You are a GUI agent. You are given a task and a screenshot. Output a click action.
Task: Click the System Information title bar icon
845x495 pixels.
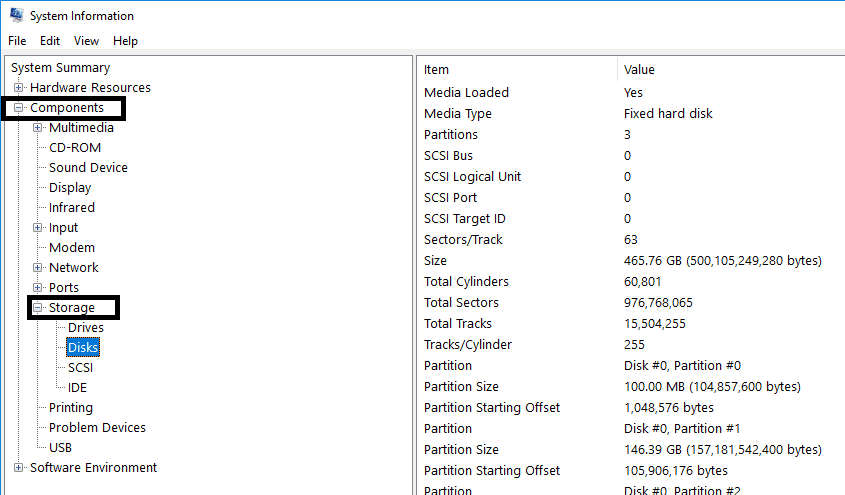(x=17, y=15)
